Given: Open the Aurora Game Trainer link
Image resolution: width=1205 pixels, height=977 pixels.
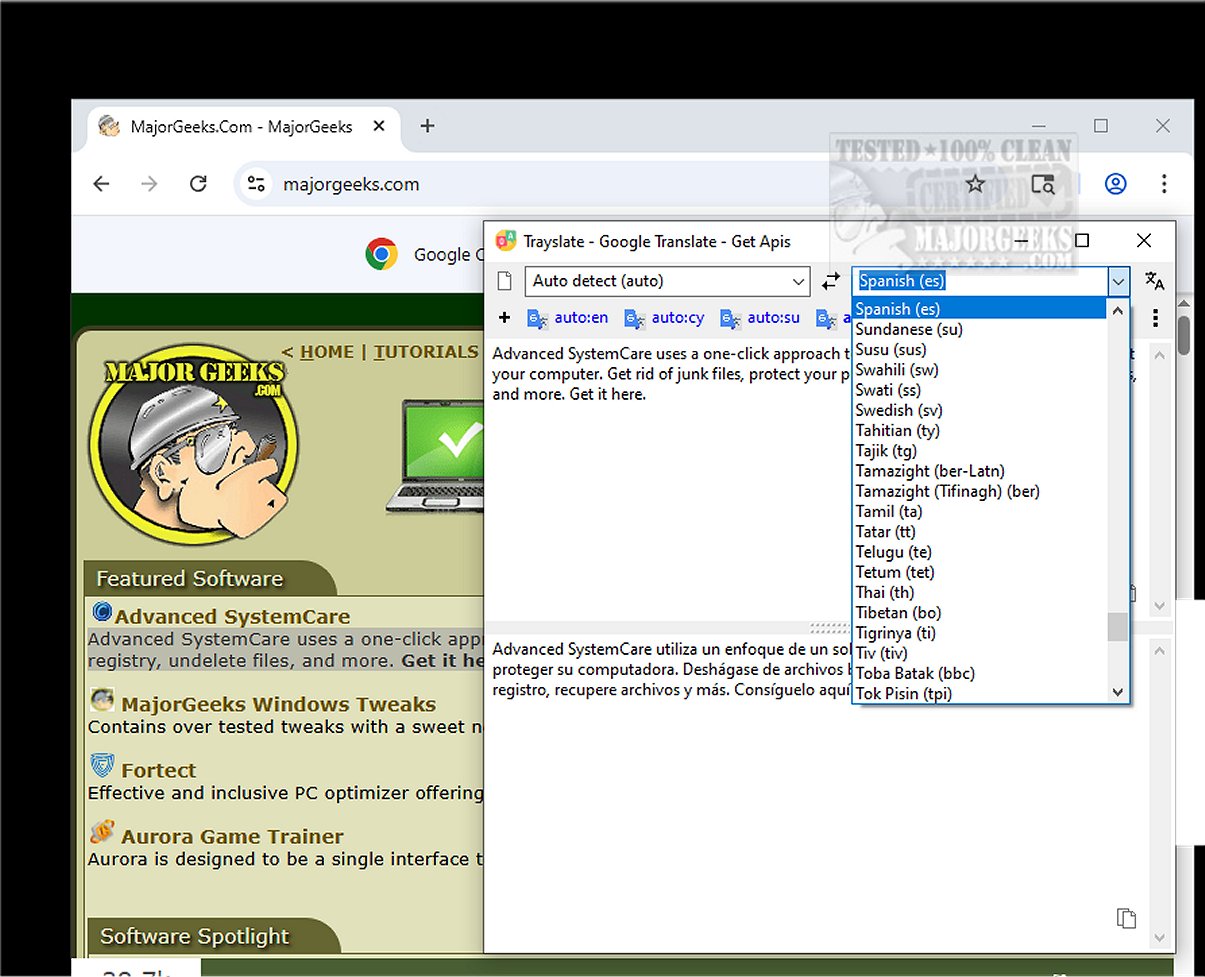Looking at the screenshot, I should pos(231,836).
